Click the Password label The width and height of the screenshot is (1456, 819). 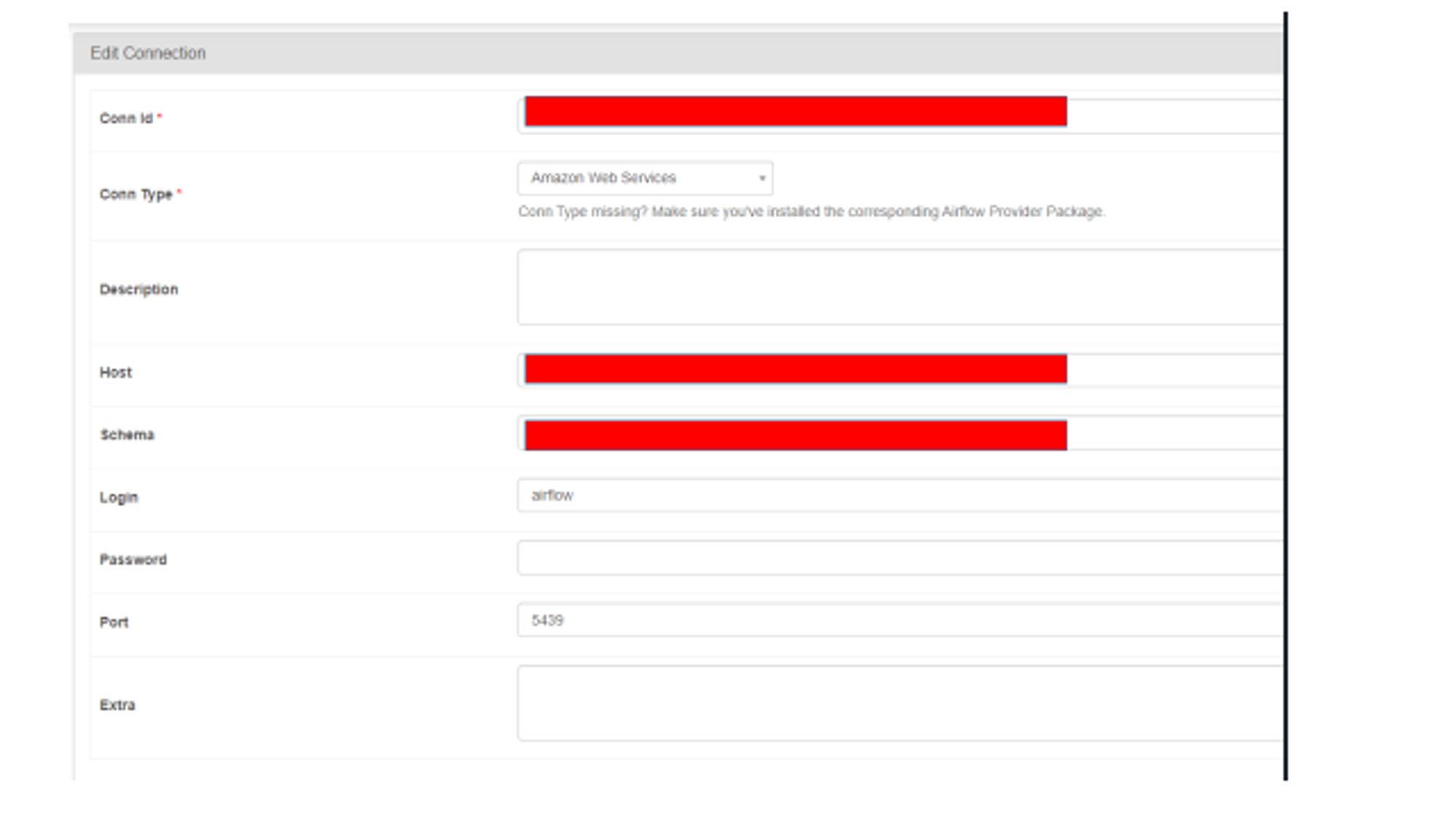[133, 560]
